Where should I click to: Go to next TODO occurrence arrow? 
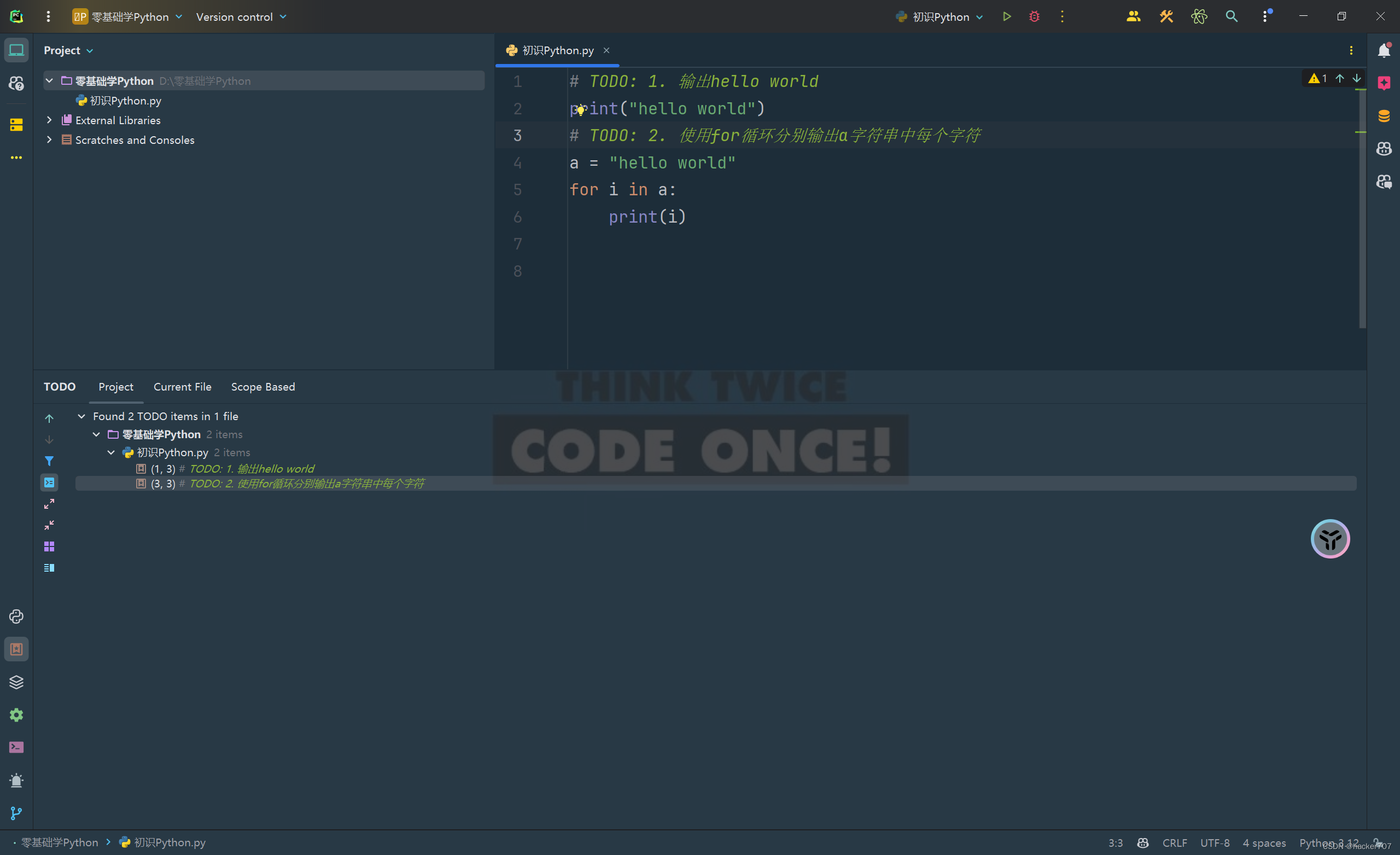(49, 439)
